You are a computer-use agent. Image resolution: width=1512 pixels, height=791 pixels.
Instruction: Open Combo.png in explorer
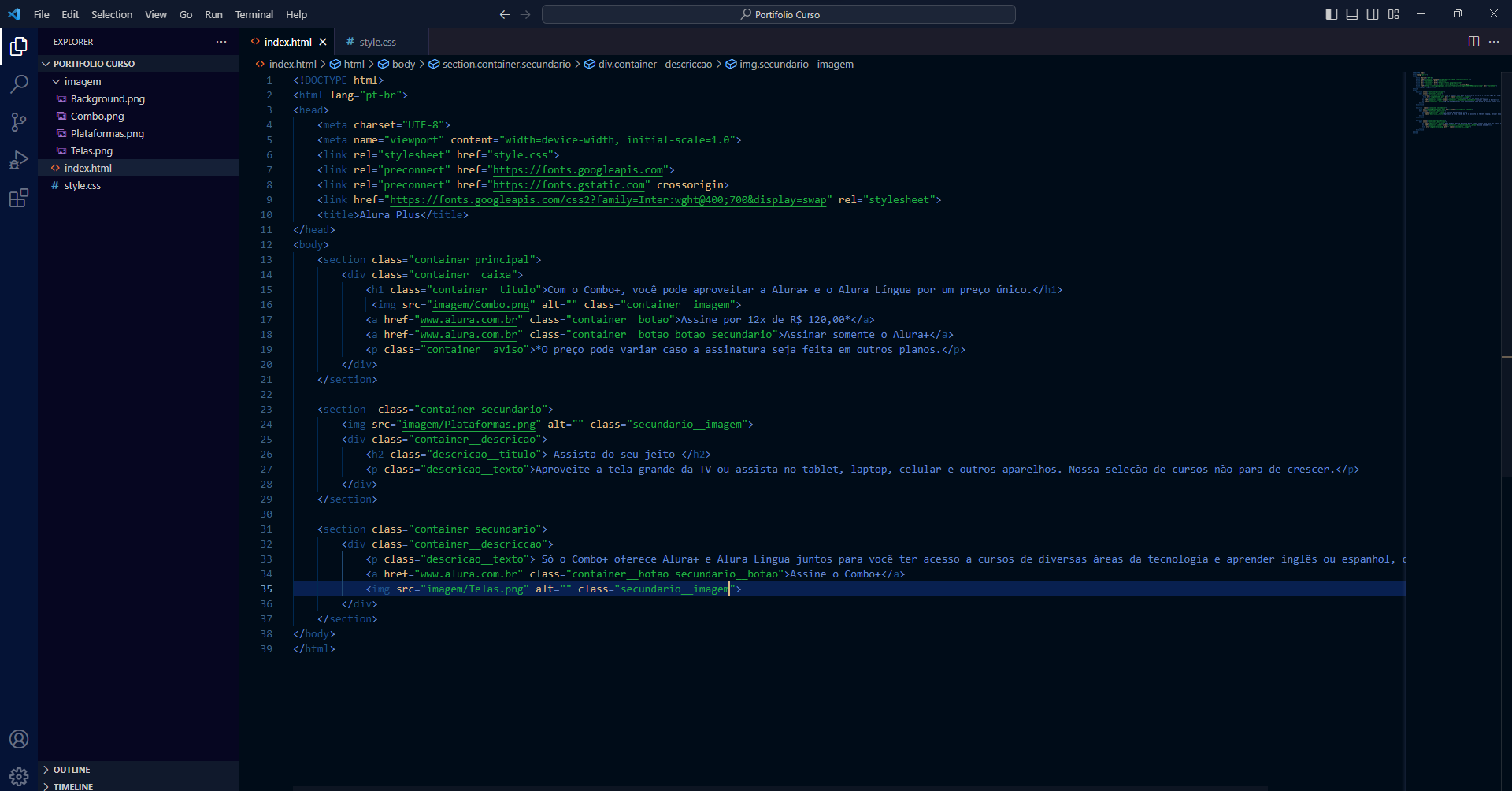[x=139, y=116]
